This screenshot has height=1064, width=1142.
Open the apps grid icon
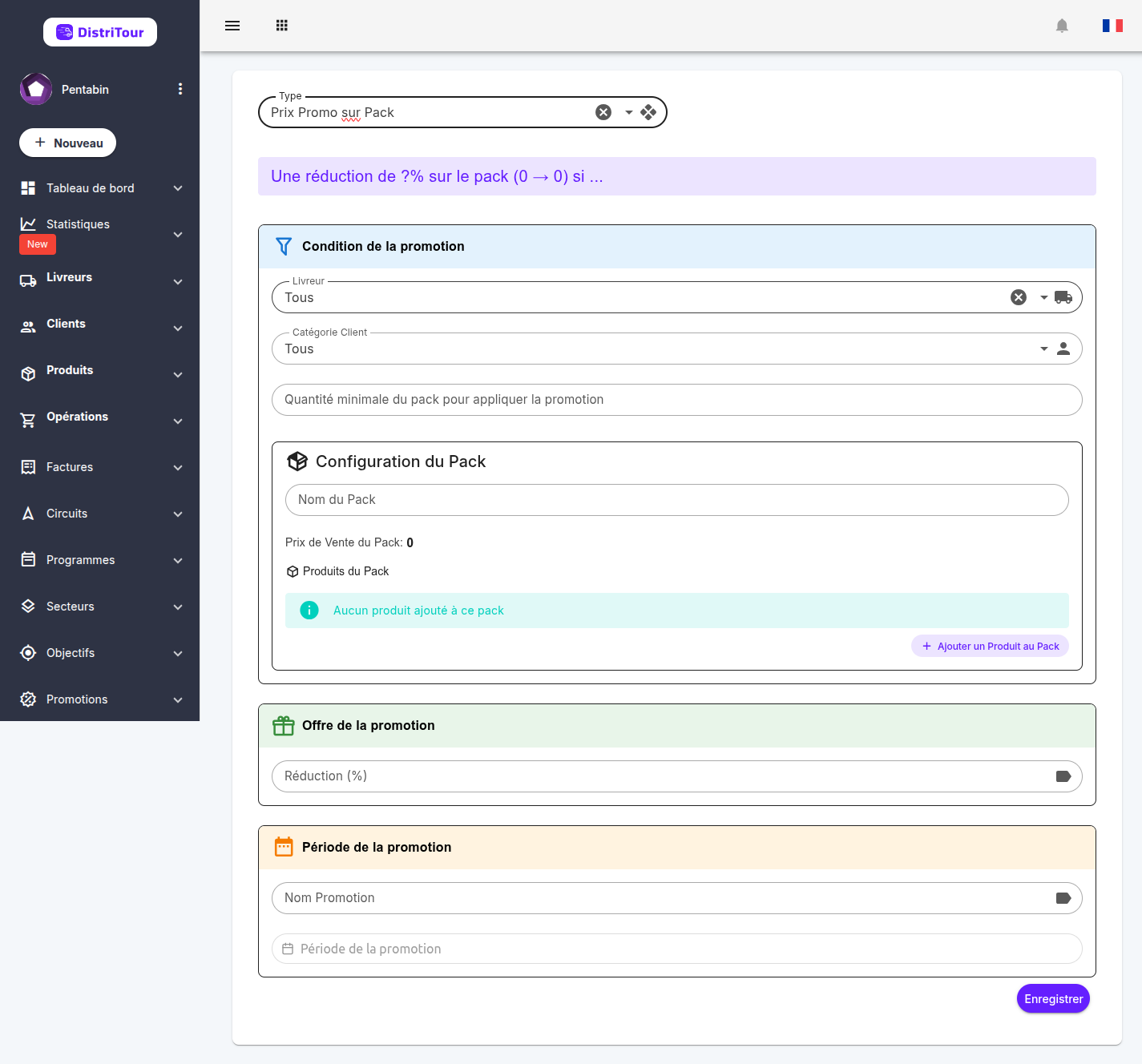click(x=282, y=26)
